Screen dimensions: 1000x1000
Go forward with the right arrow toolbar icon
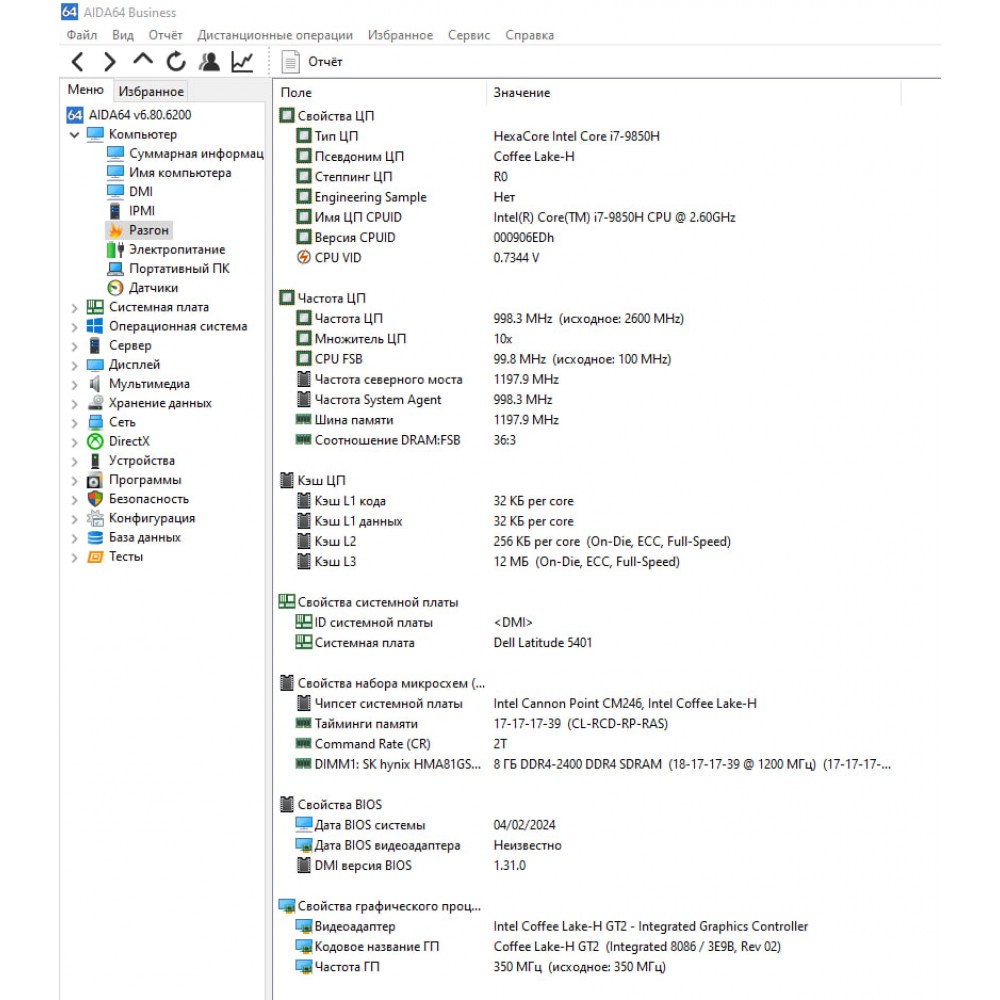pyautogui.click(x=110, y=62)
